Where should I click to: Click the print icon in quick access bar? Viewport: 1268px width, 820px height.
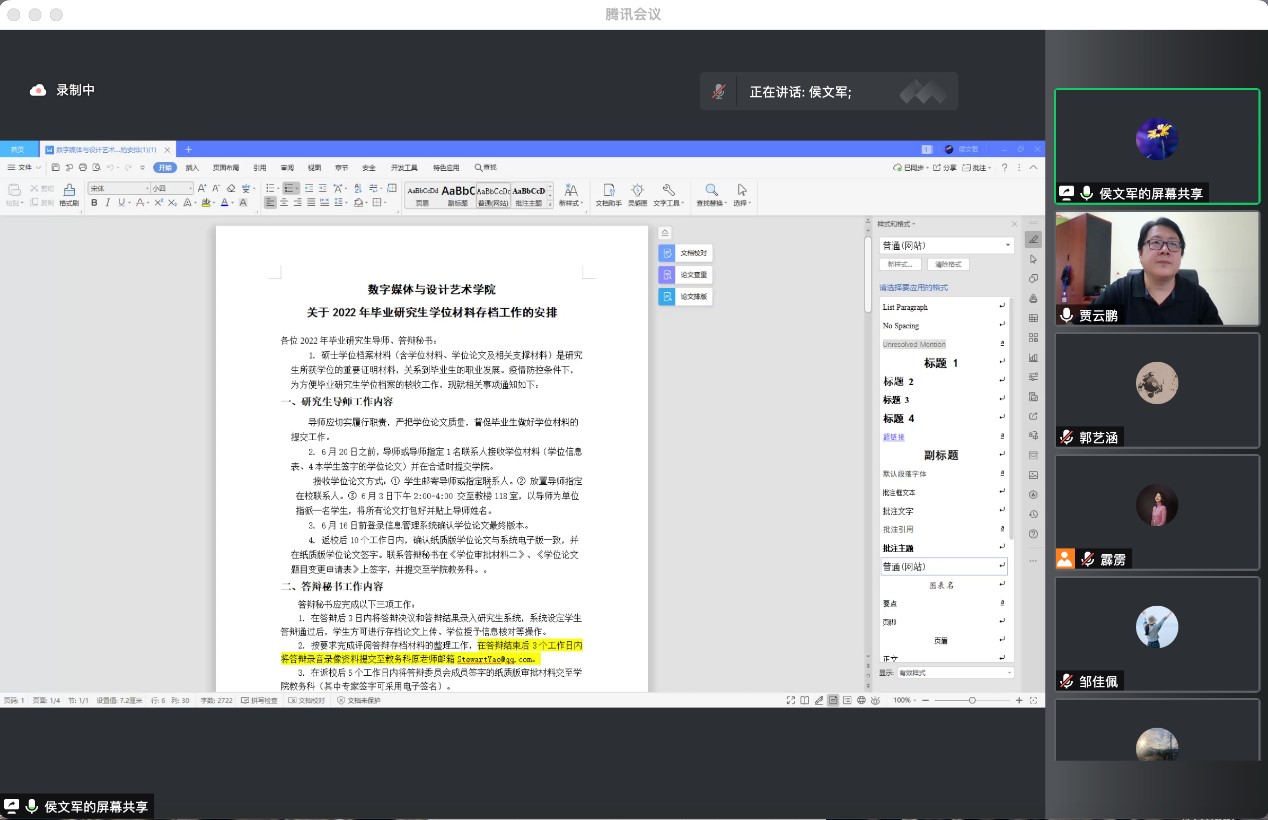pos(83,167)
